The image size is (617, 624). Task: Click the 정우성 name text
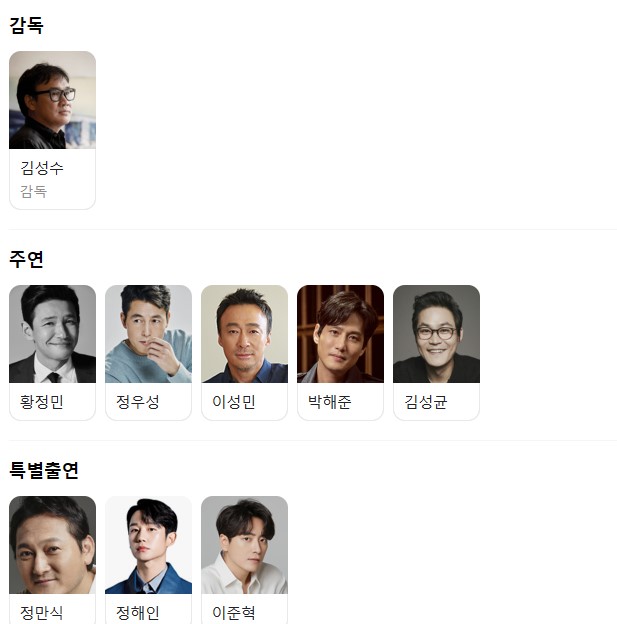138,402
